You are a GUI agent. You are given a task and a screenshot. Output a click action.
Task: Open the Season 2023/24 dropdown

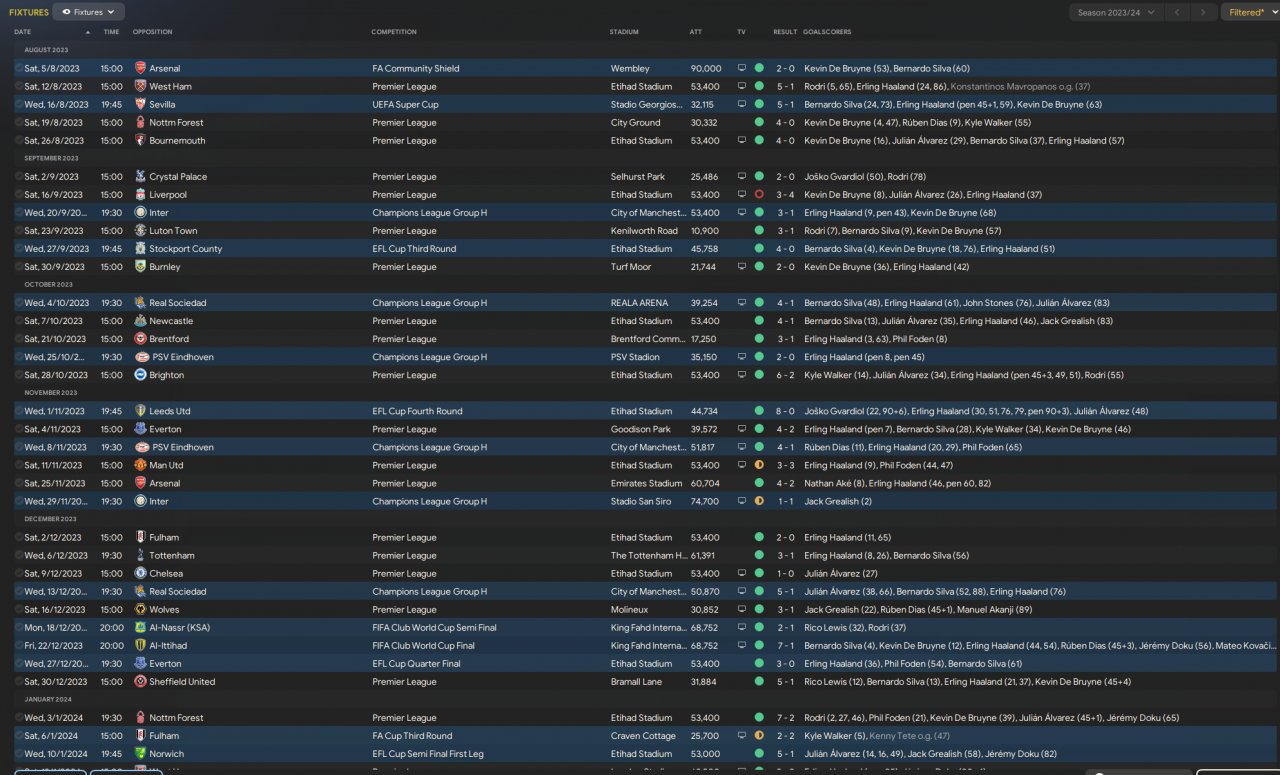click(1116, 12)
